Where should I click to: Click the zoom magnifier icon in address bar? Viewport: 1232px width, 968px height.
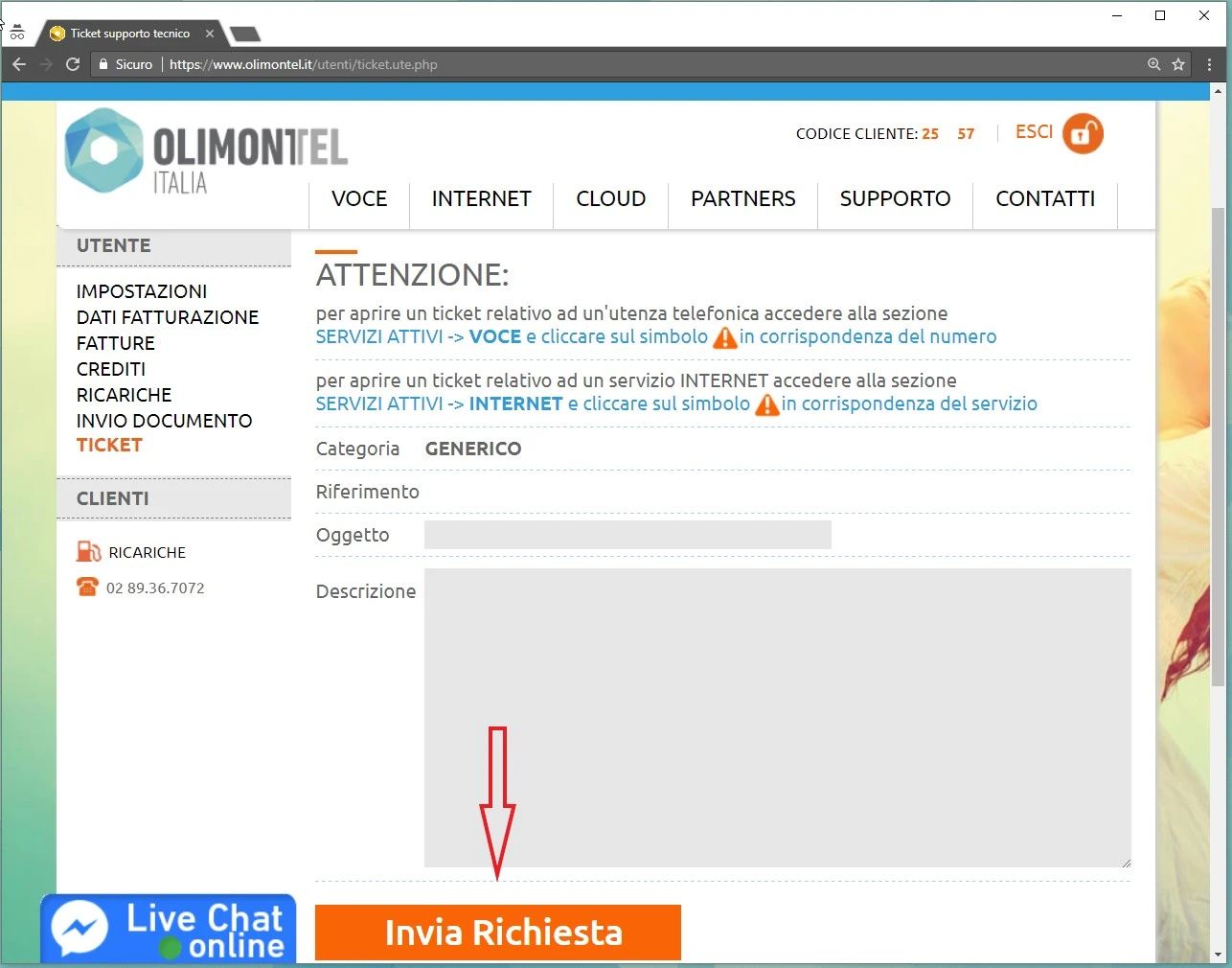[1153, 64]
